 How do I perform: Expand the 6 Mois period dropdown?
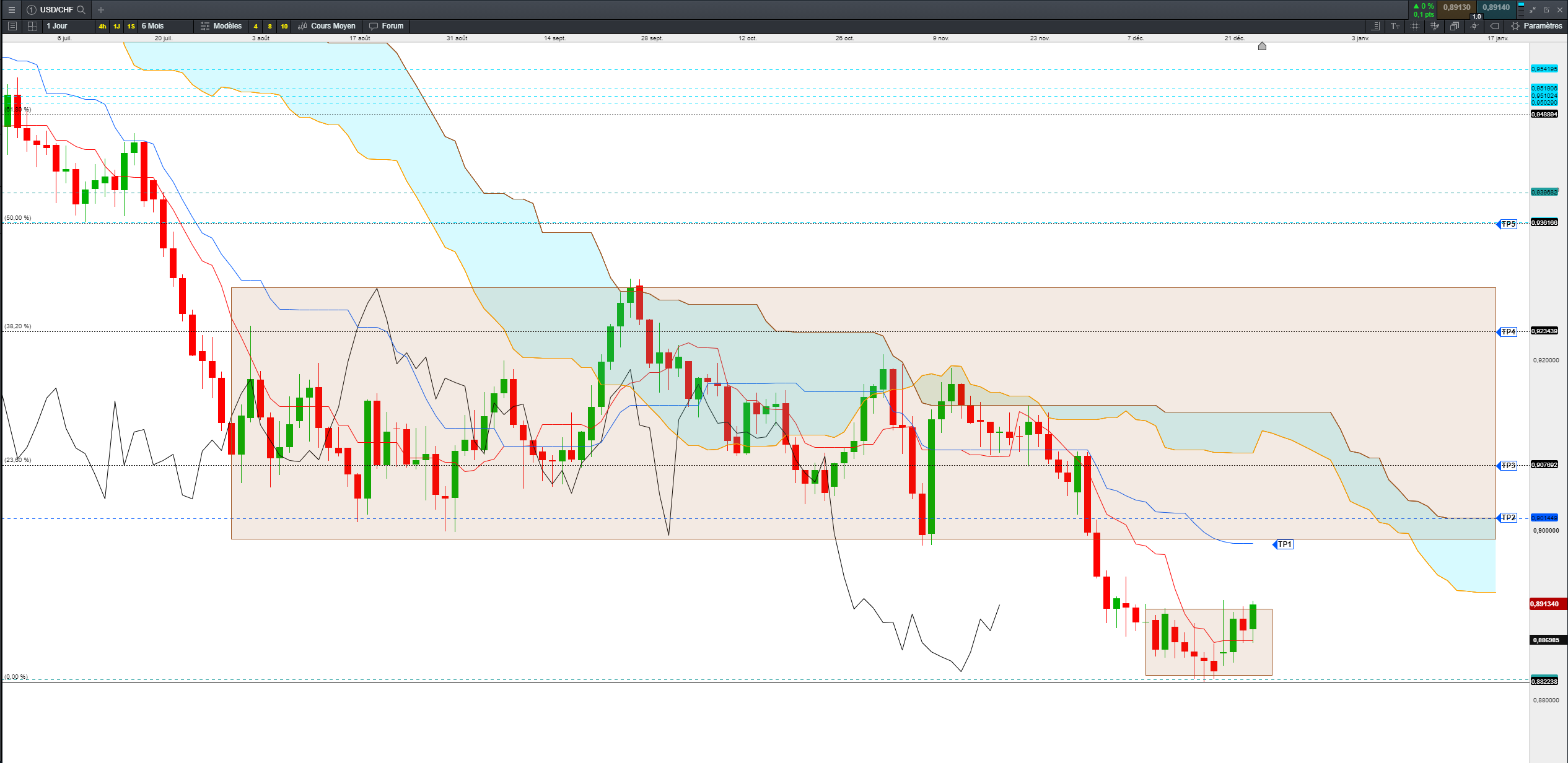click(152, 26)
